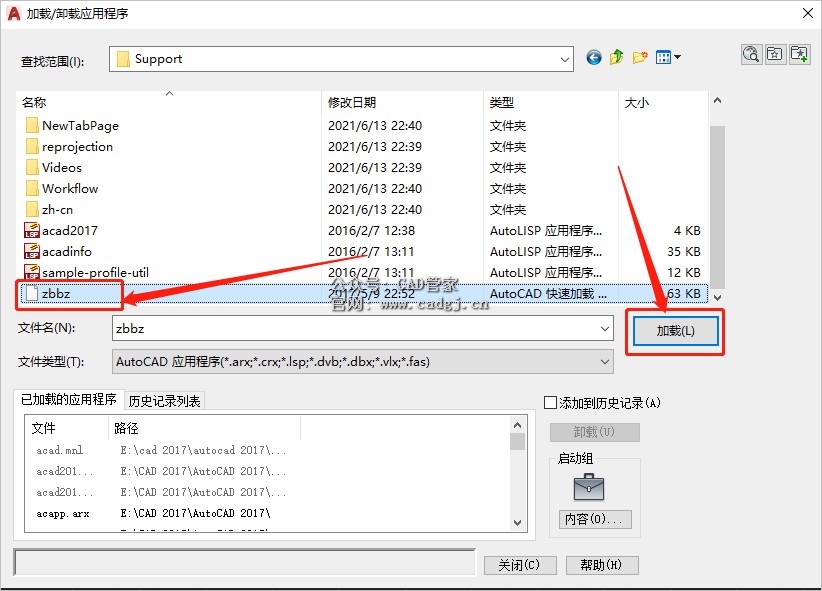Sort files by 名称 column header

tap(169, 103)
